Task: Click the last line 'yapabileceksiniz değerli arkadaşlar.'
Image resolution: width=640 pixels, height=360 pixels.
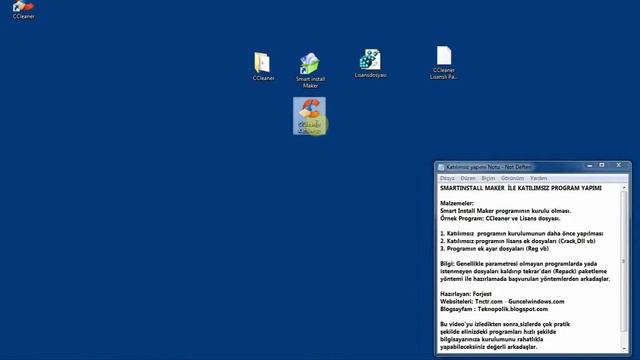Action: 489,347
